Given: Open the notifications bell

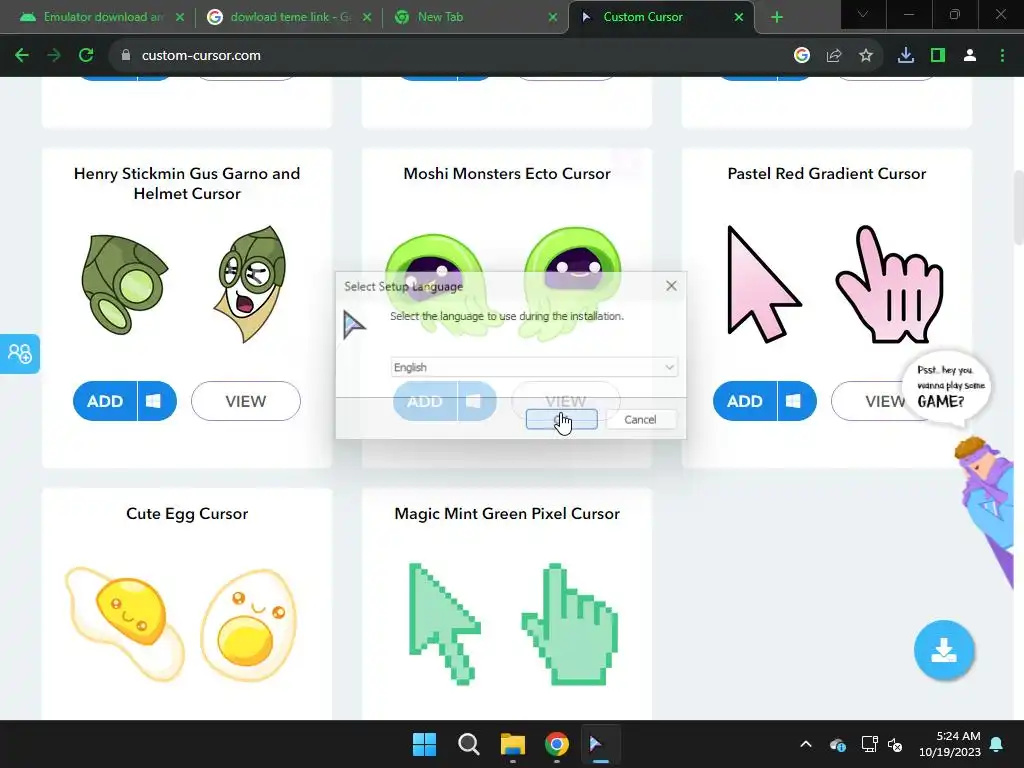Looking at the screenshot, I should 997,744.
